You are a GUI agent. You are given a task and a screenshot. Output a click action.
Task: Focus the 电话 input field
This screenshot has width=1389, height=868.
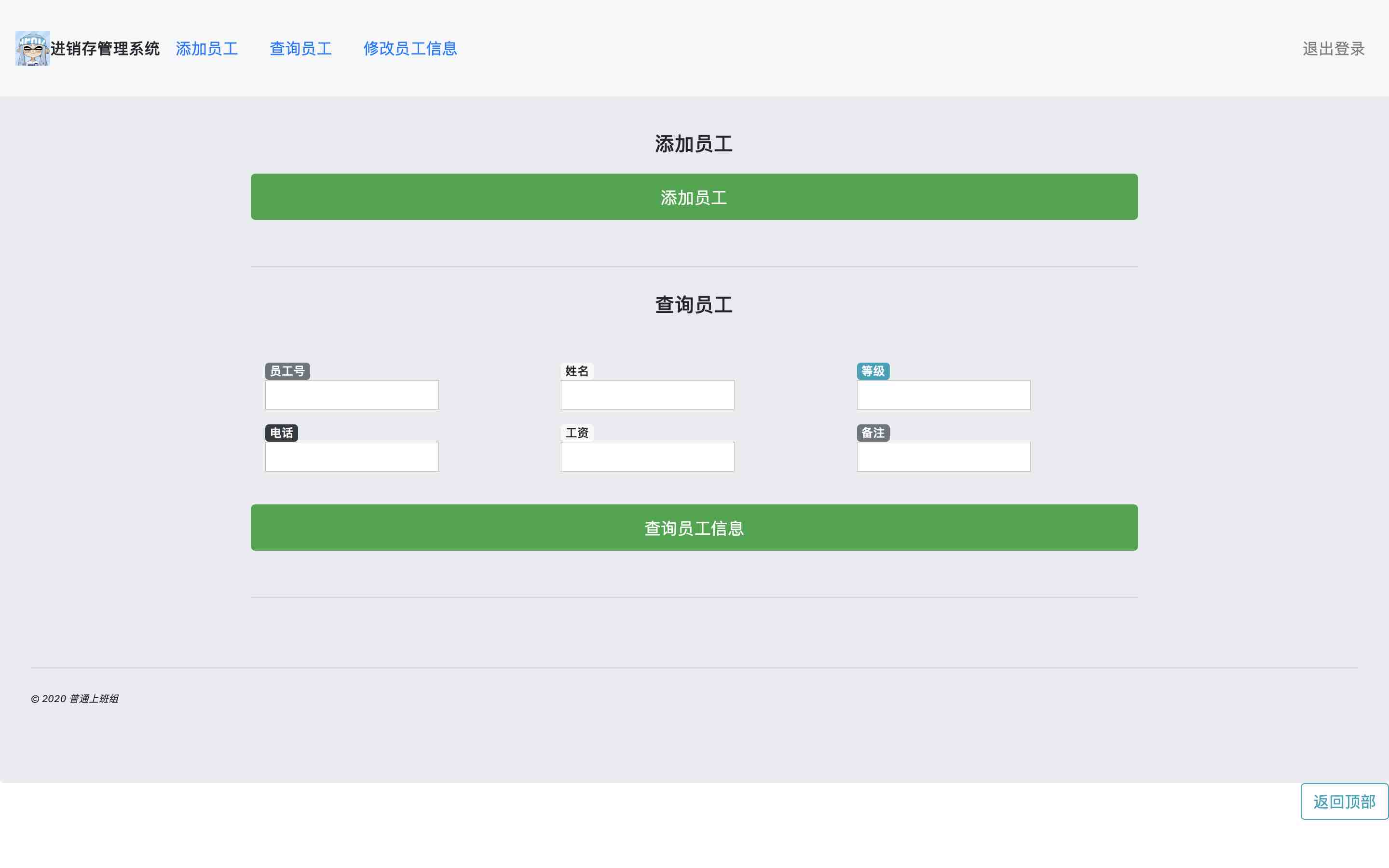click(351, 456)
